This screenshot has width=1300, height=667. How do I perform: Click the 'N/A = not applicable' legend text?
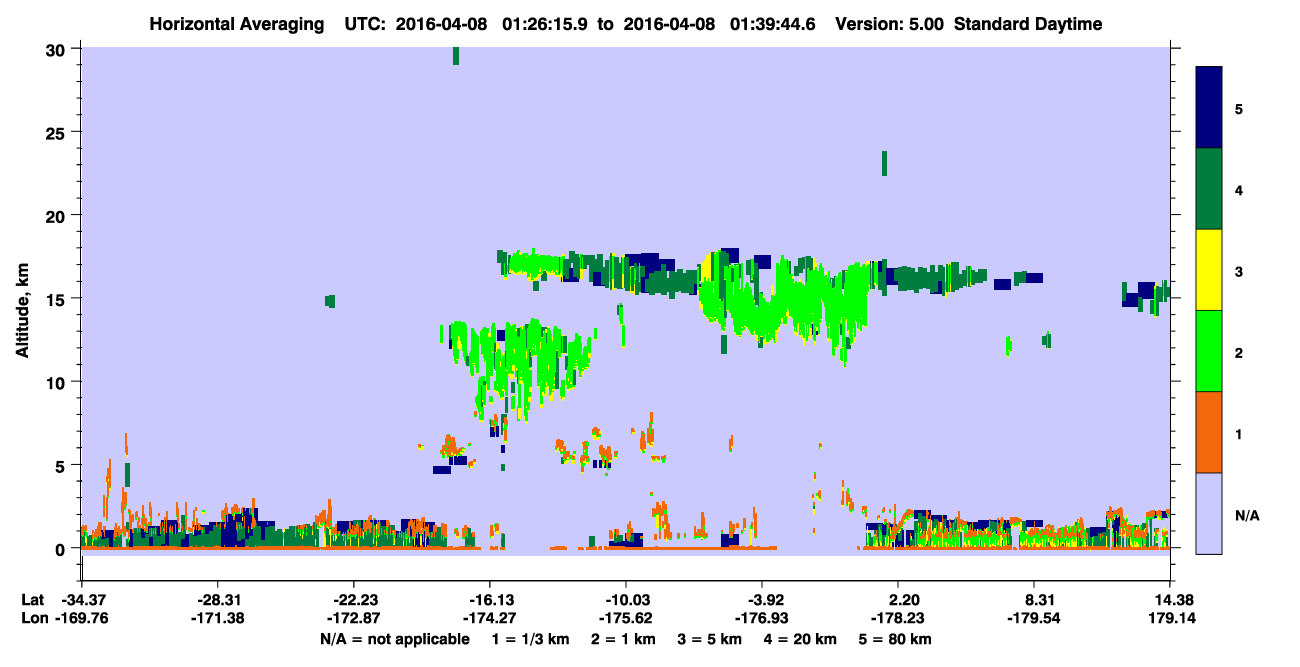tap(394, 639)
